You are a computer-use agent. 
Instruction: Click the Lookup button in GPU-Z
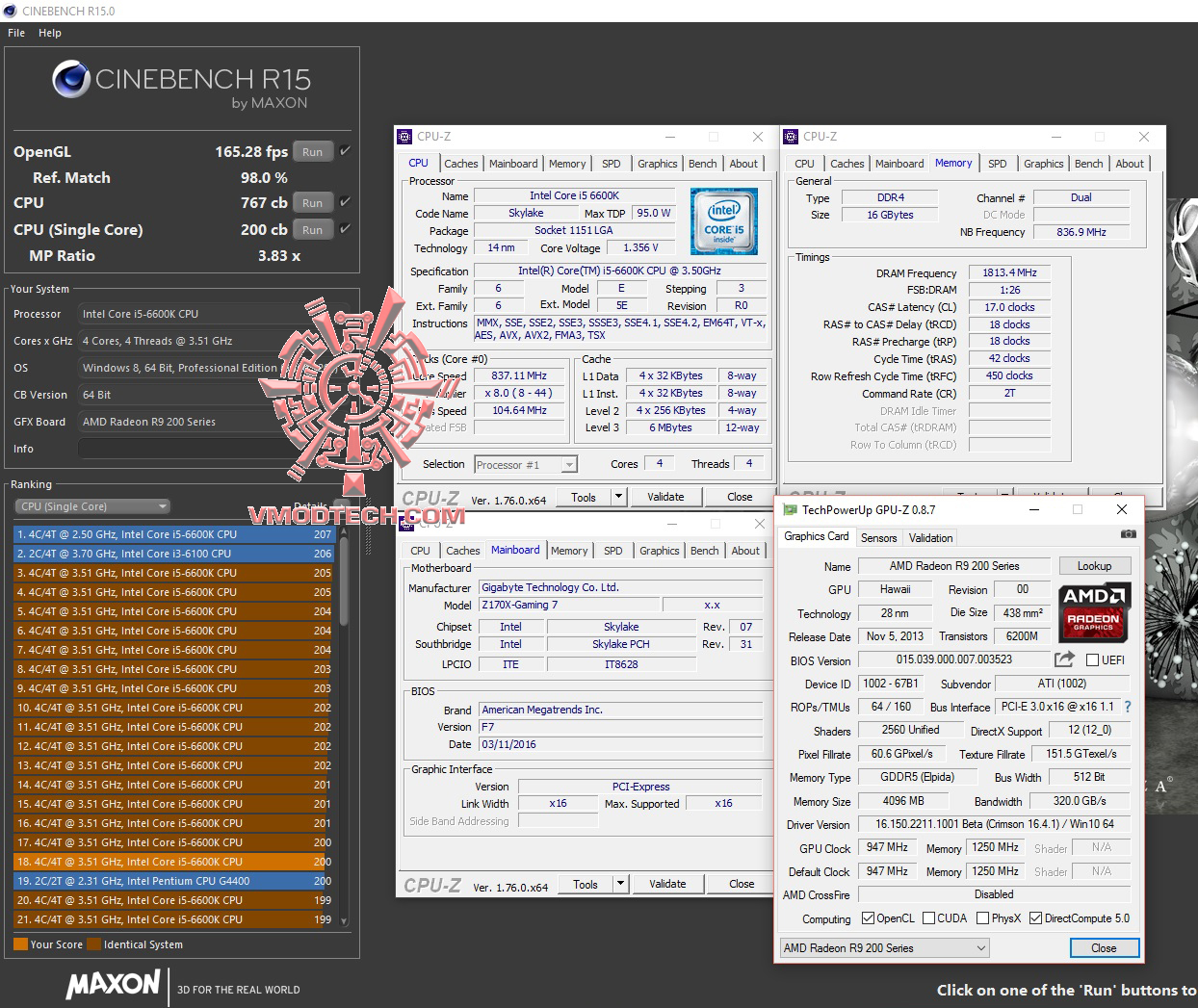point(1094,566)
